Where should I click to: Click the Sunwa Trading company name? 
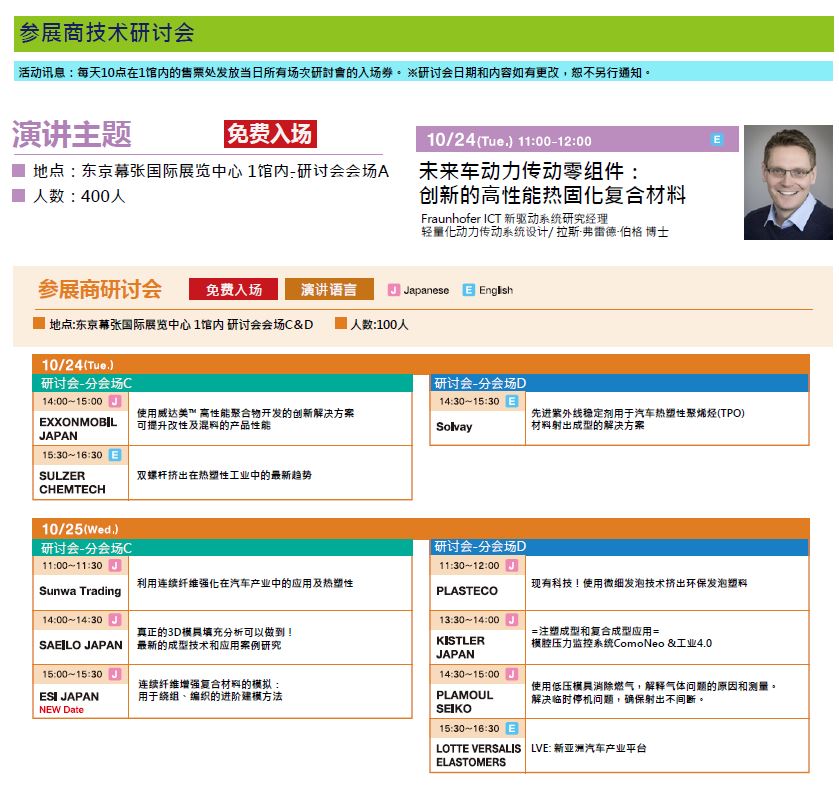coord(80,591)
